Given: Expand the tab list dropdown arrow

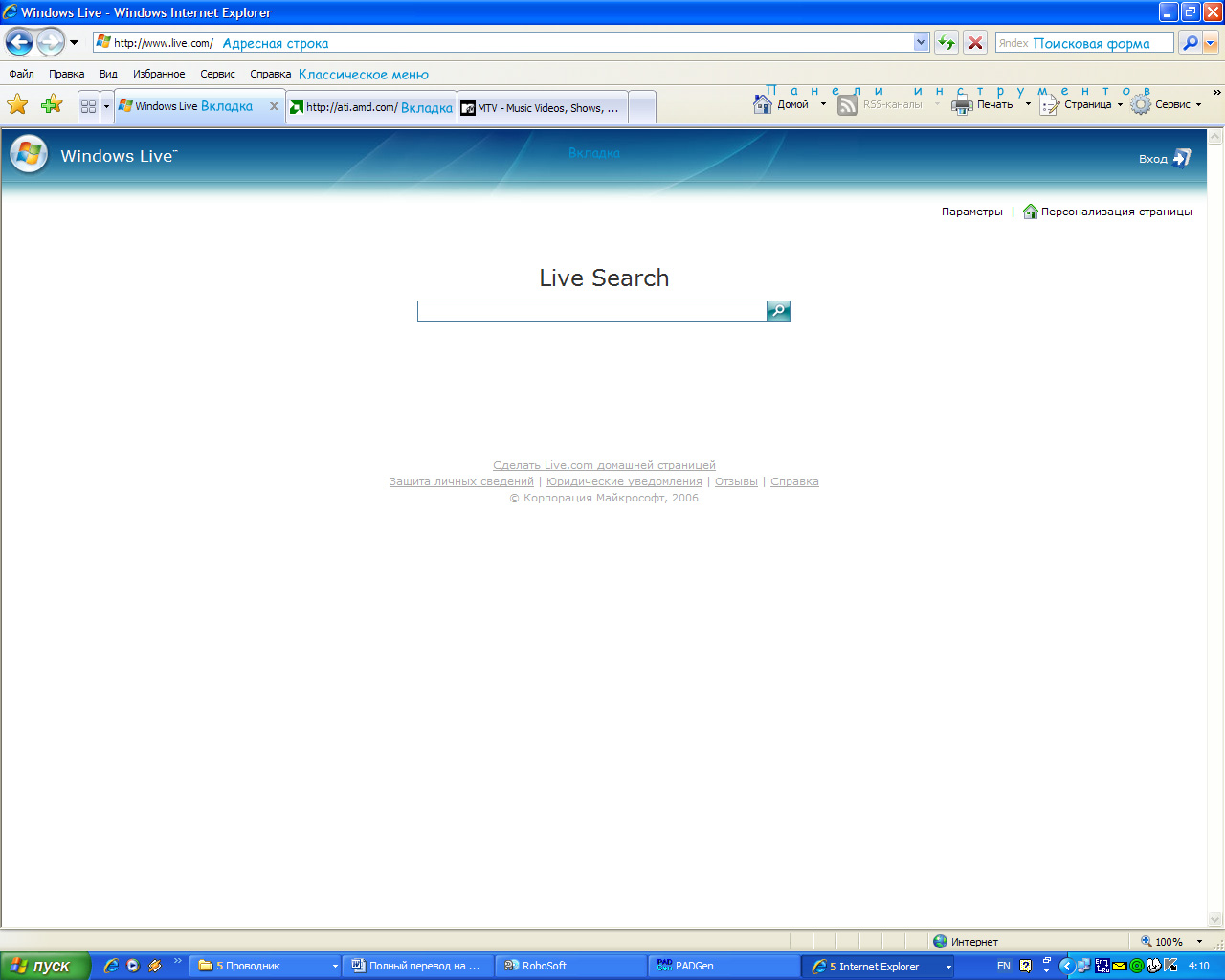Looking at the screenshot, I should coord(106,106).
